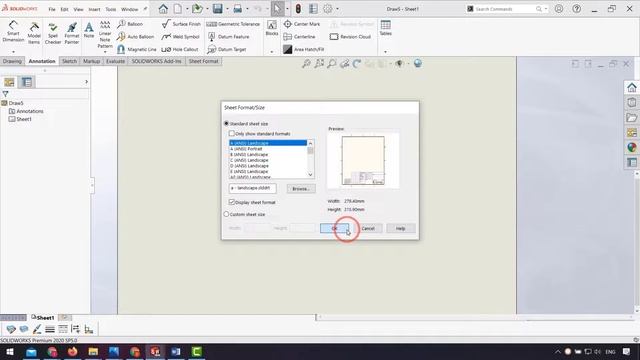Open the Windows Start button
Screen dimensions: 640x360
point(10,351)
